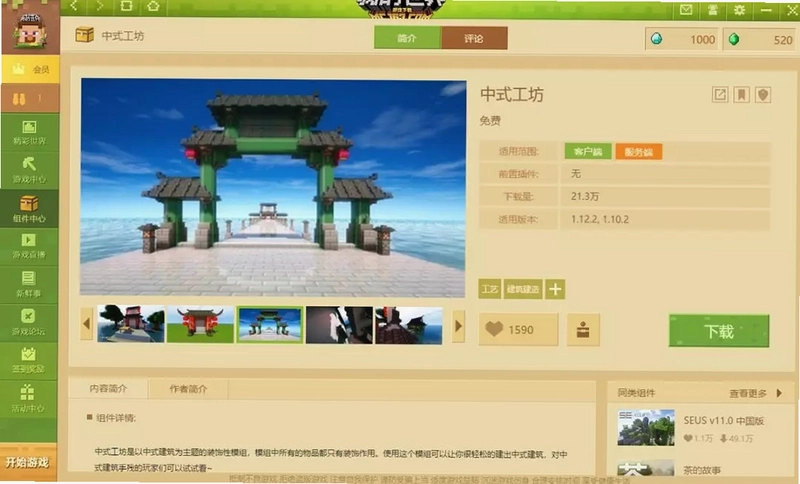
Task: Click the green emerald currency icon
Action: click(x=734, y=39)
